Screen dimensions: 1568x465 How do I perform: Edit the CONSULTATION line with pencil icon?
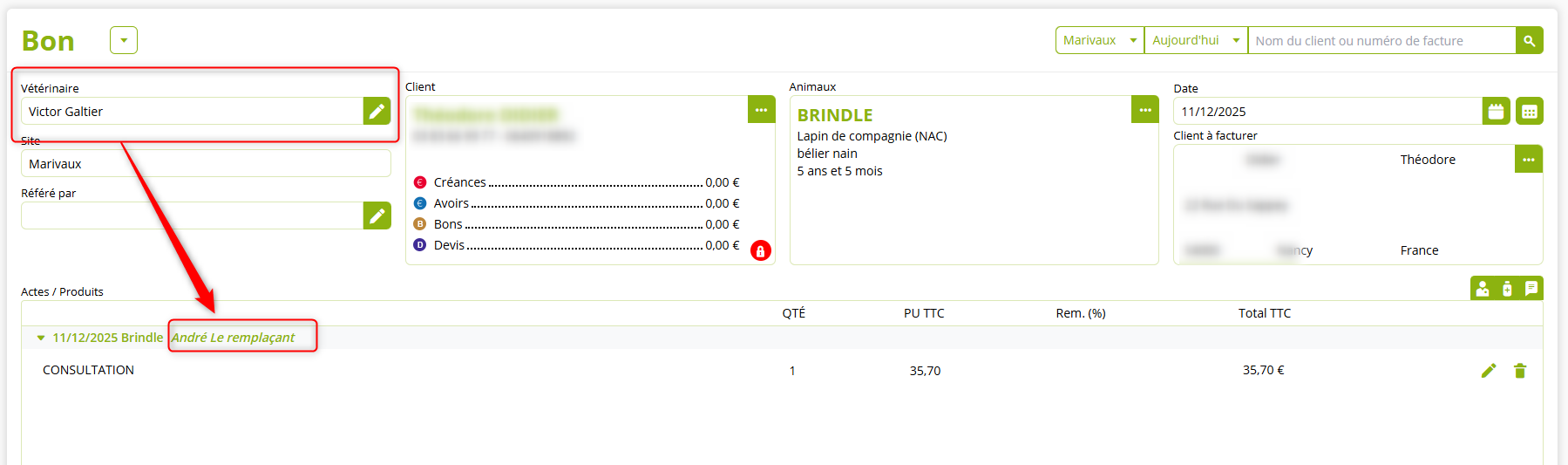(1489, 371)
